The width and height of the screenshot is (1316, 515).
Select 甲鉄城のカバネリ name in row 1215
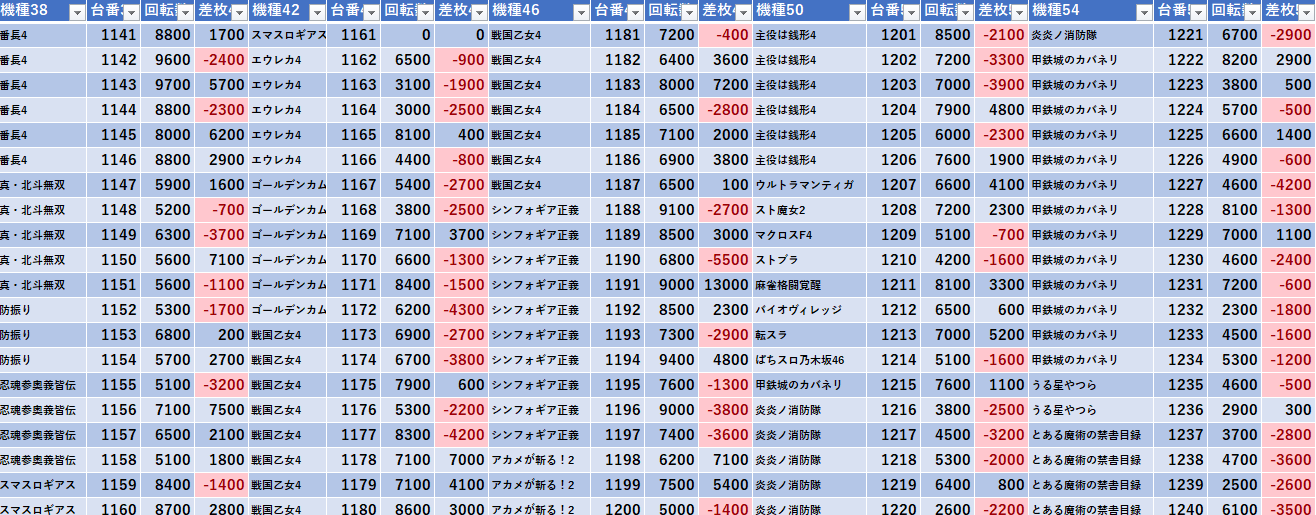click(x=810, y=385)
